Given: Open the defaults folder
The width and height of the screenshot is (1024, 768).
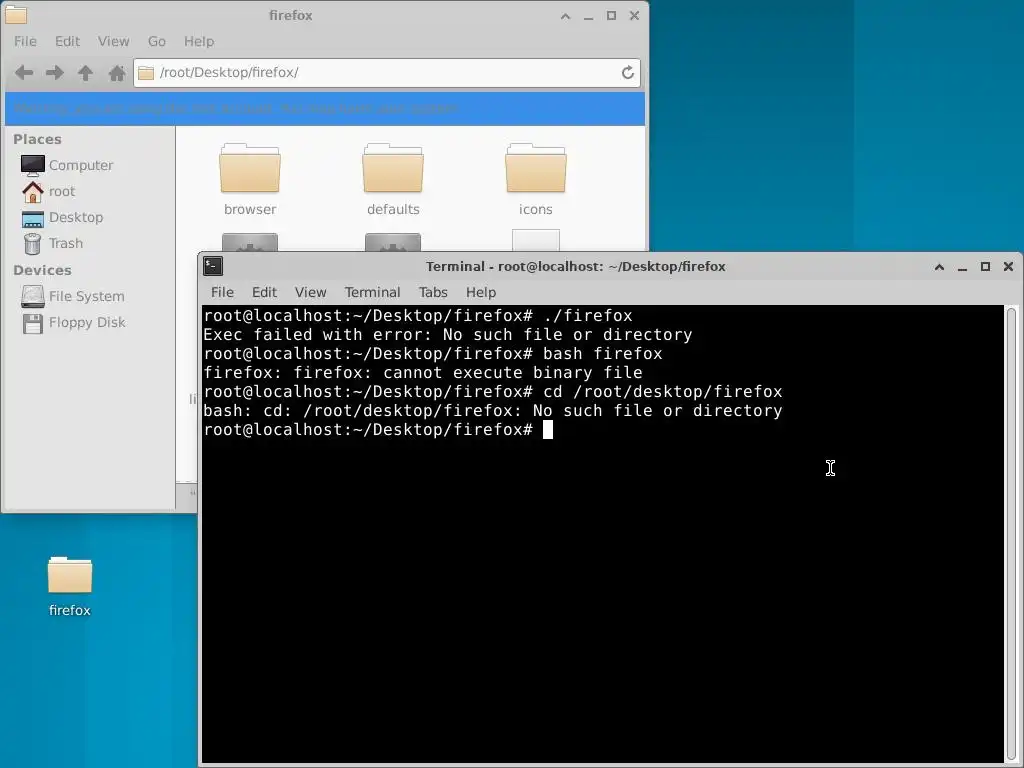Looking at the screenshot, I should click(393, 180).
